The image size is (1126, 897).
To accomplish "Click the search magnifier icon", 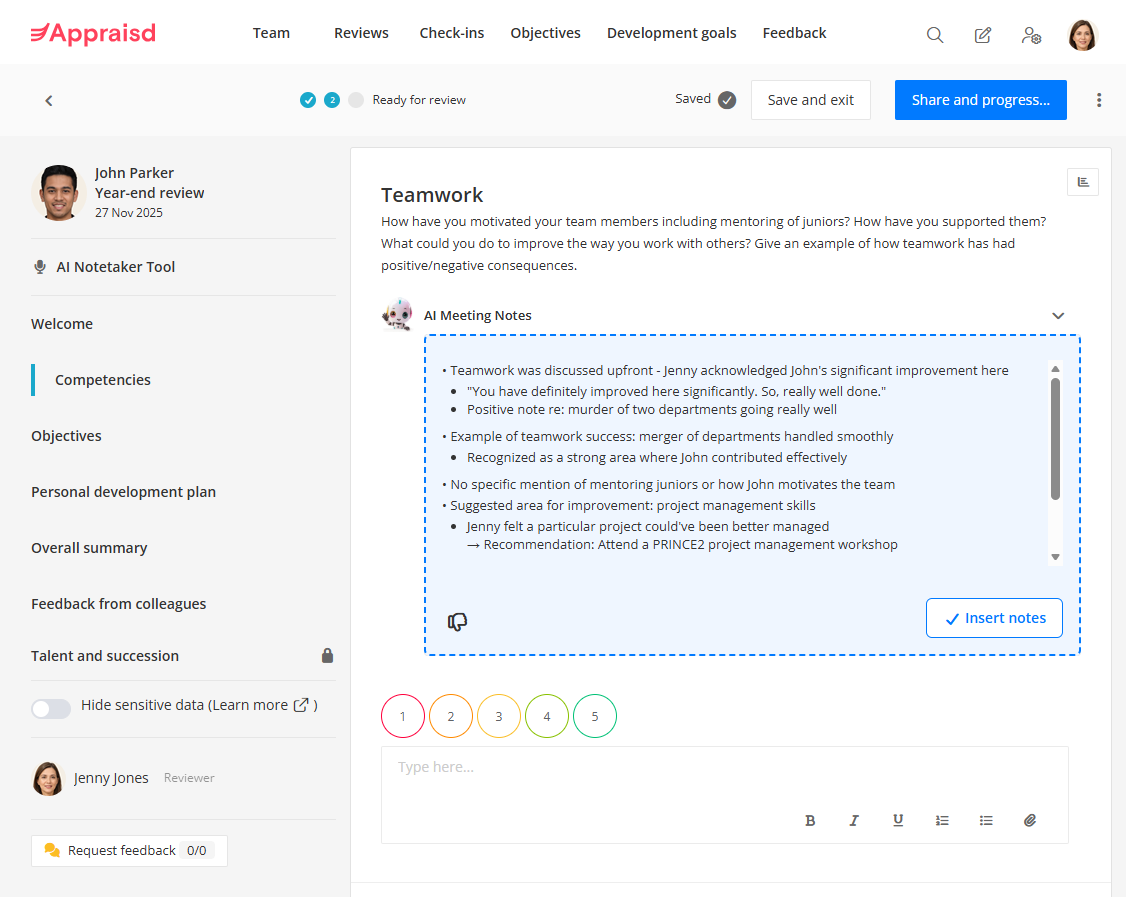I will click(x=935, y=35).
